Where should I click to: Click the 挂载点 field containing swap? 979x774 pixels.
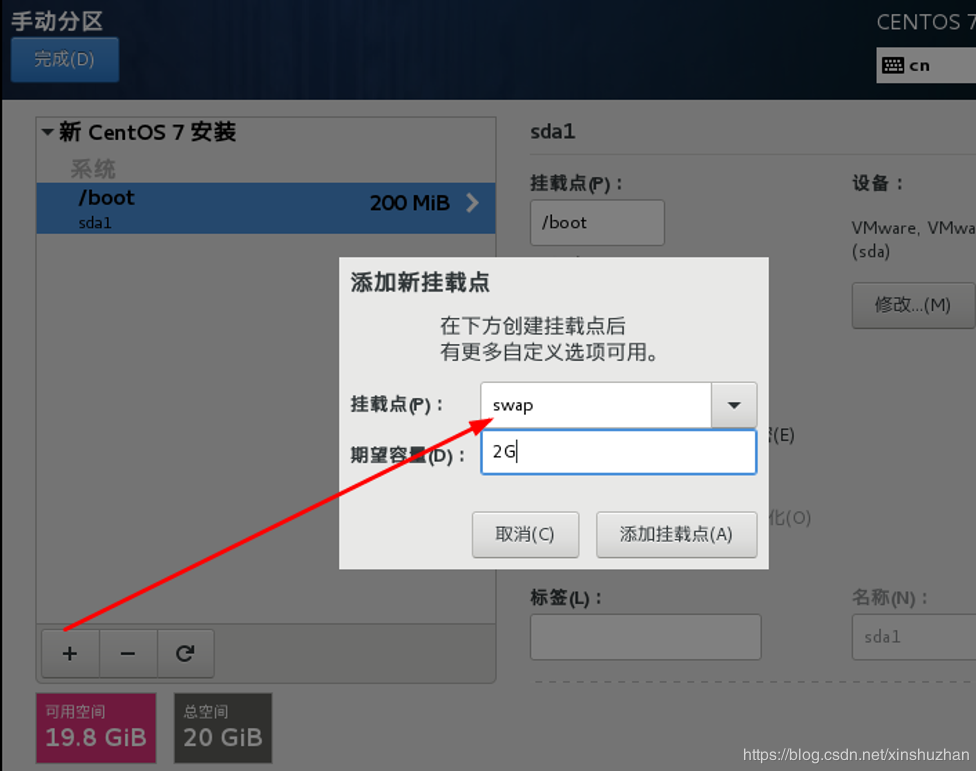coord(595,405)
